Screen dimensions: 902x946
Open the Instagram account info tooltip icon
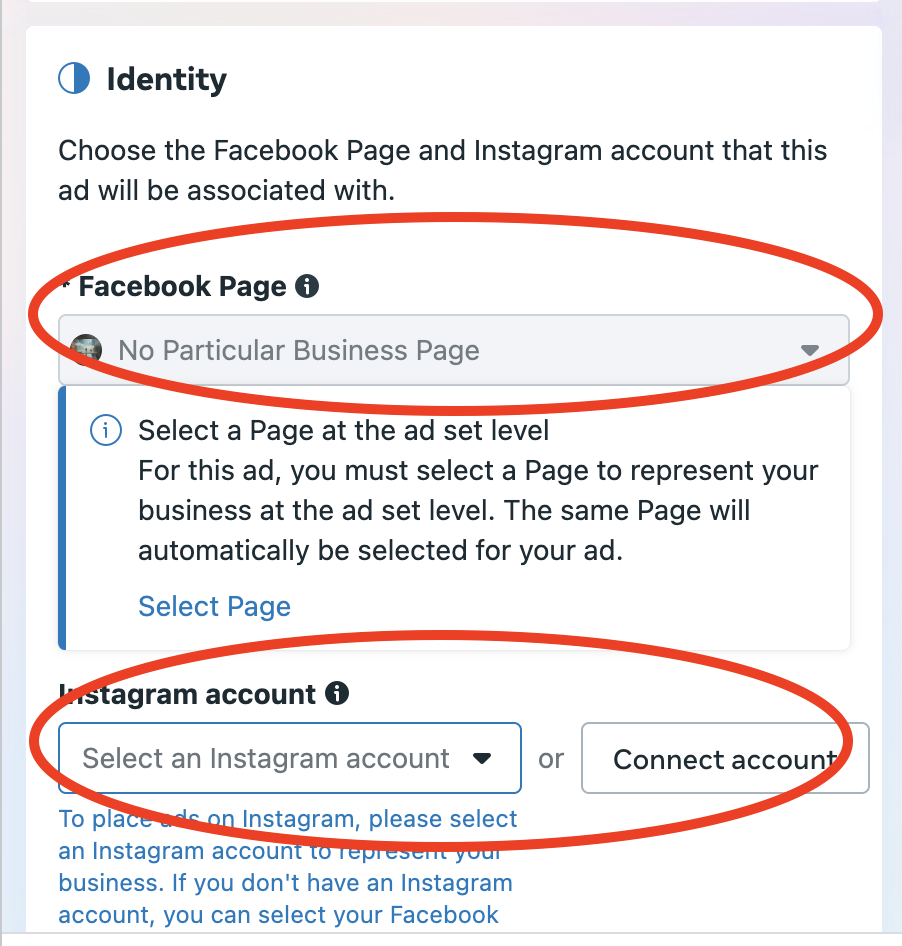(x=338, y=694)
